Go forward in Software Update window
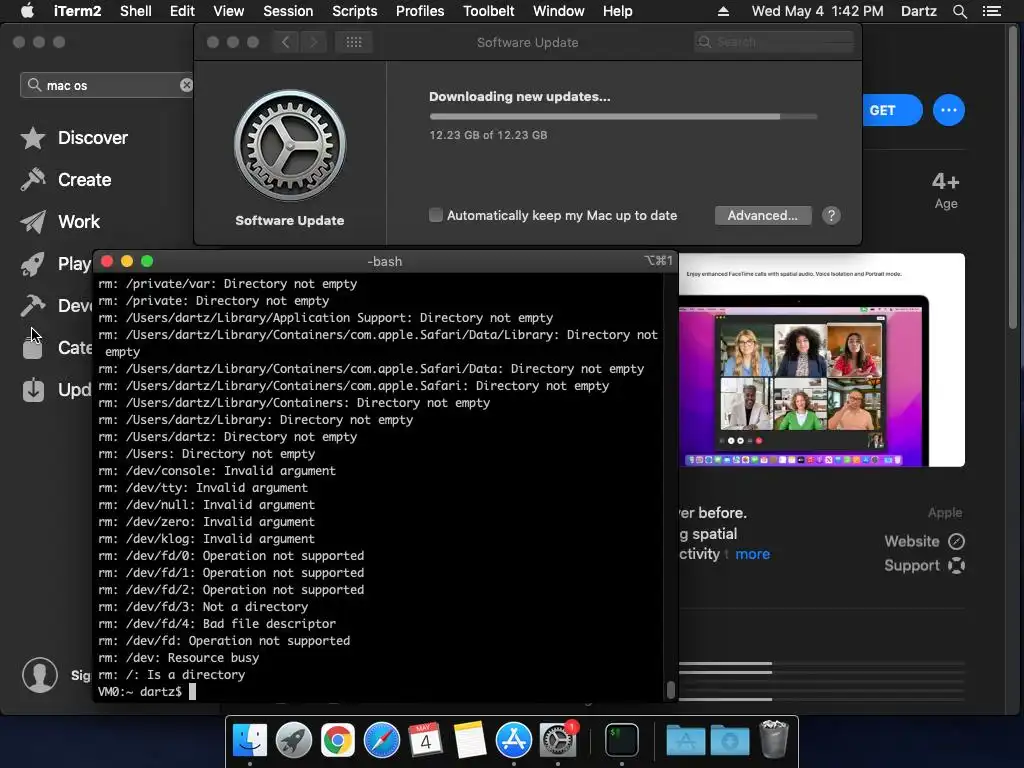The width and height of the screenshot is (1024, 768). click(x=313, y=42)
